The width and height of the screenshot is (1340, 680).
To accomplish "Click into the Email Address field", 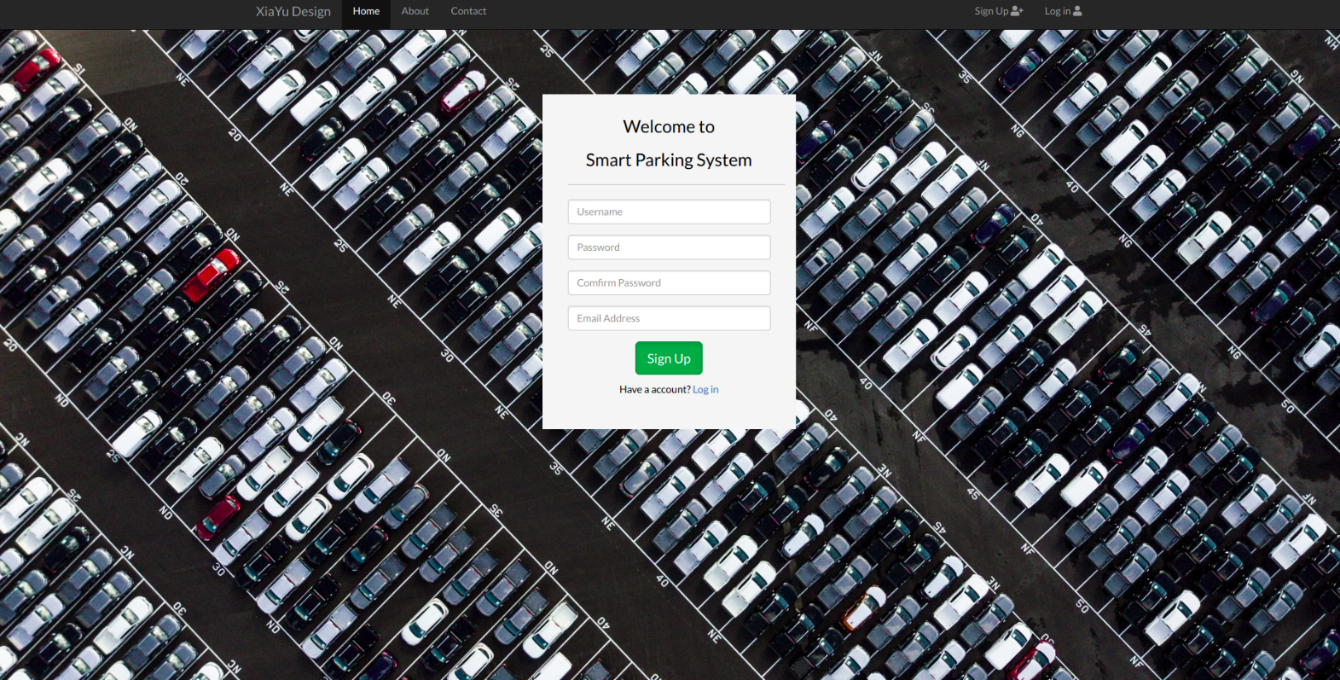I will 669,318.
